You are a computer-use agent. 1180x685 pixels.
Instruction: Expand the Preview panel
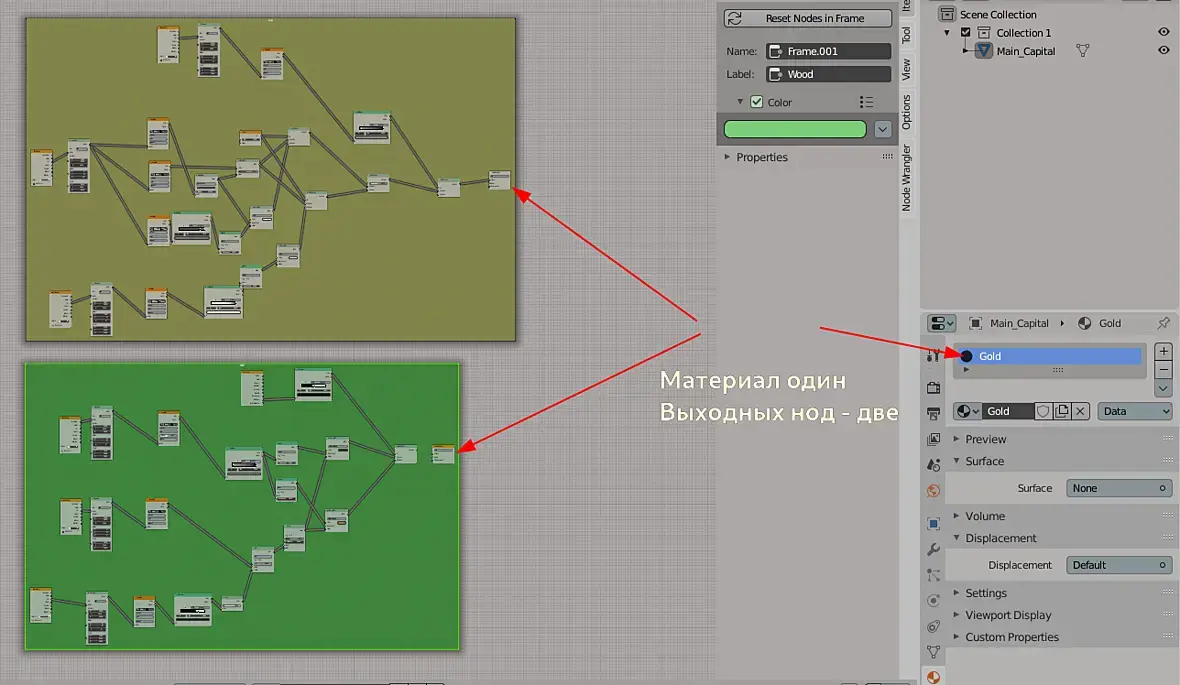(956, 439)
